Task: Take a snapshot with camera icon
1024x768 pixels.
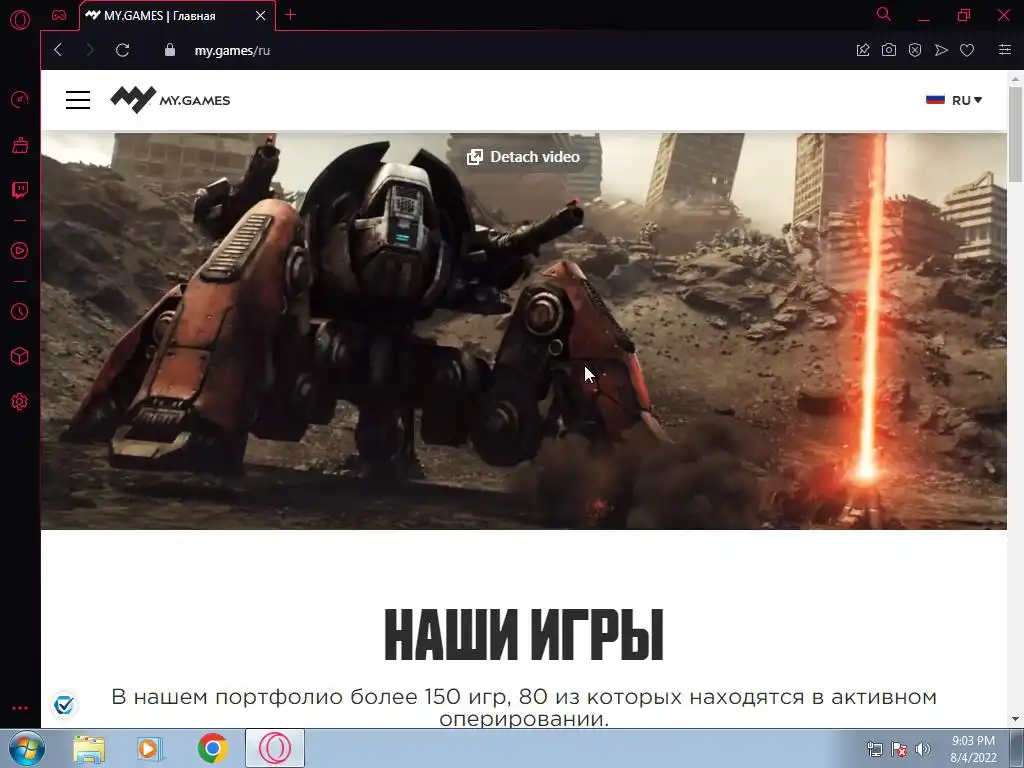Action: coord(889,50)
